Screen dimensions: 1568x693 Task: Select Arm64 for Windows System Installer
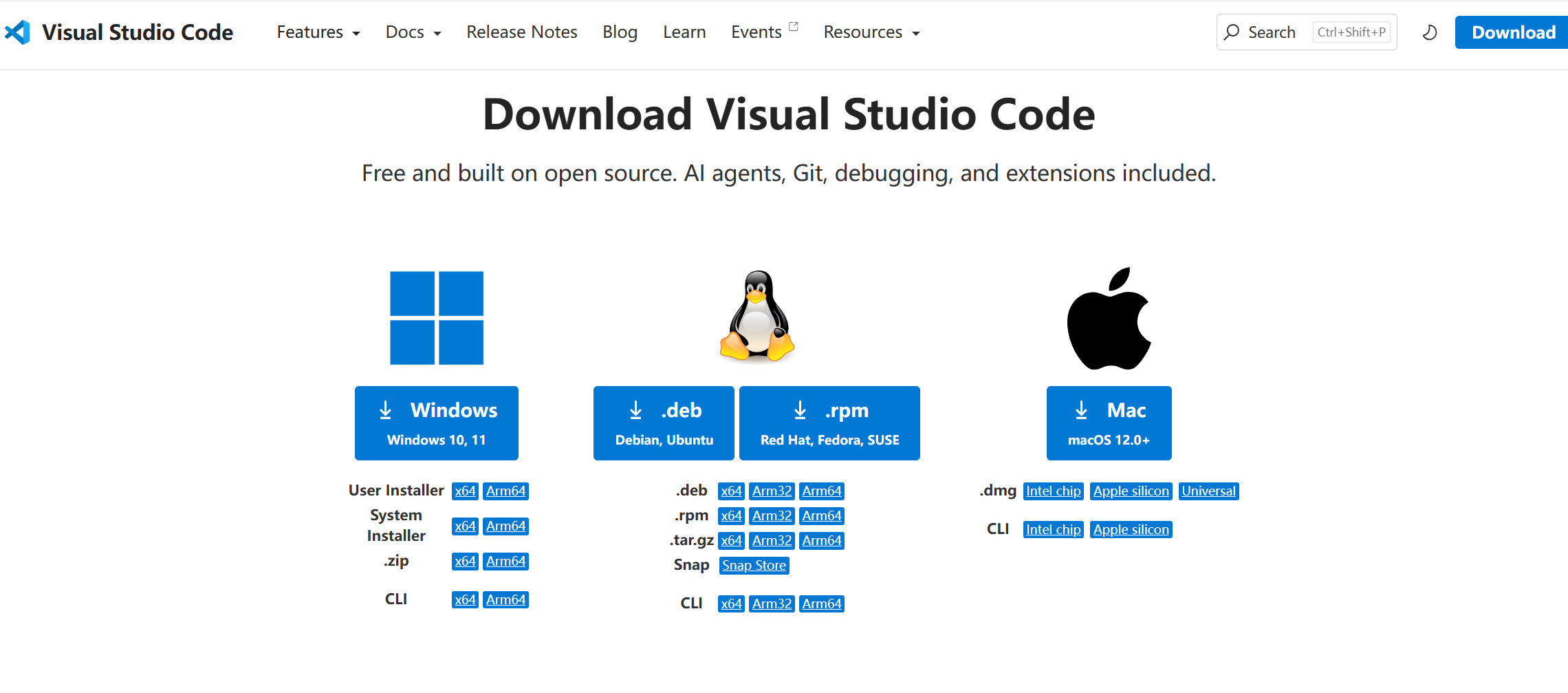pyautogui.click(x=506, y=526)
